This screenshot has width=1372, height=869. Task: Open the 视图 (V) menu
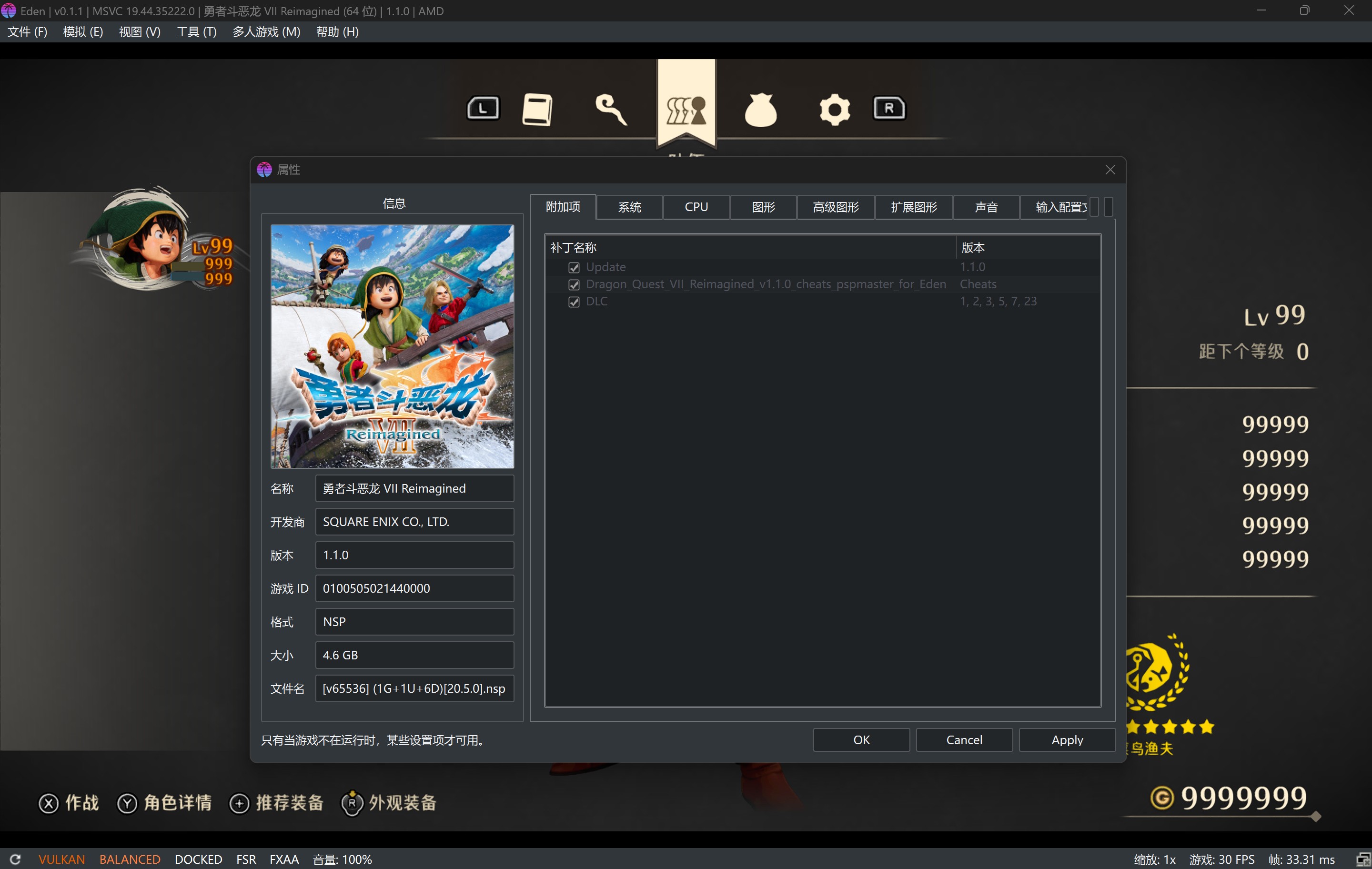(140, 32)
